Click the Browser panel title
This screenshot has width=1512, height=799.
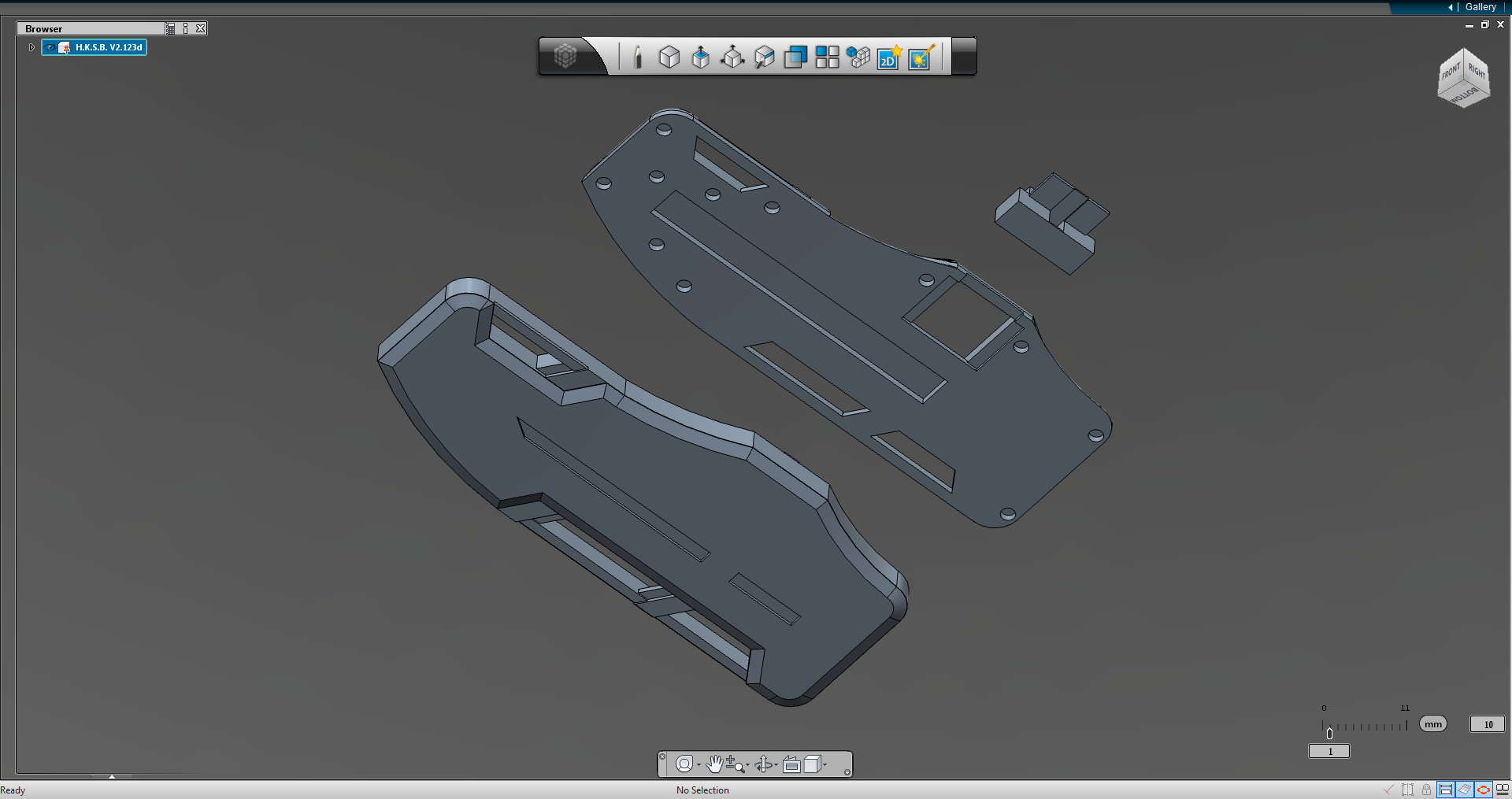(x=43, y=29)
